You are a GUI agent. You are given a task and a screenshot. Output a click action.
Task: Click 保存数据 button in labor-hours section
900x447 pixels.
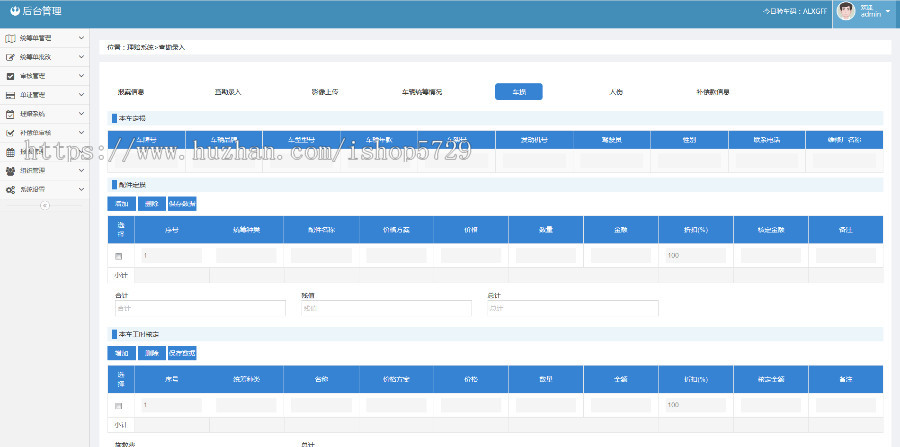pyautogui.click(x=182, y=353)
